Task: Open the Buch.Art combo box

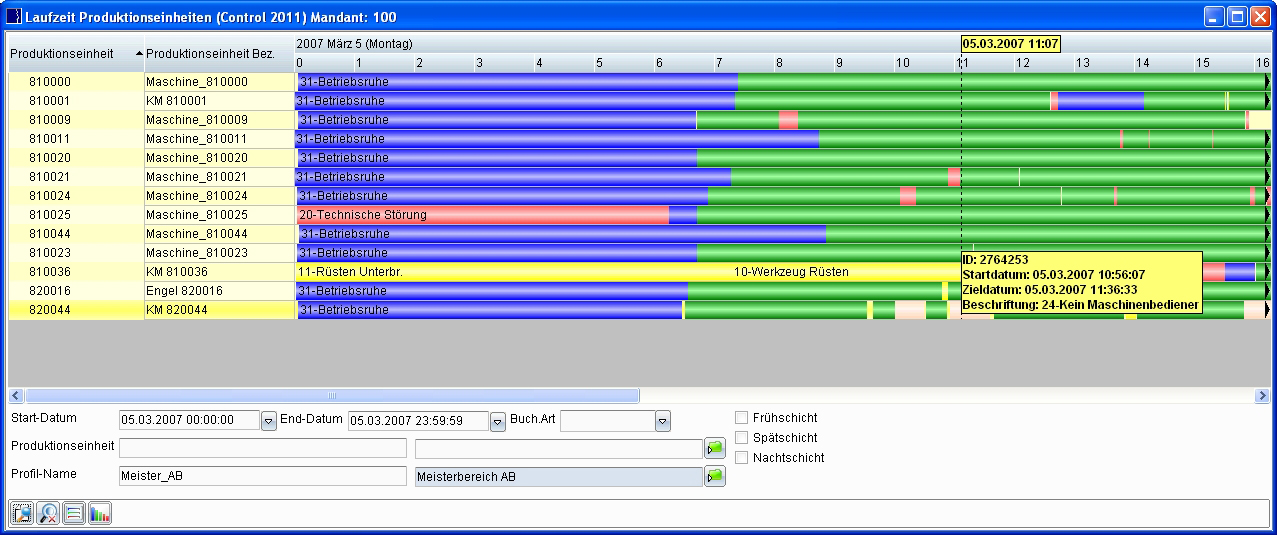Action: (x=662, y=421)
